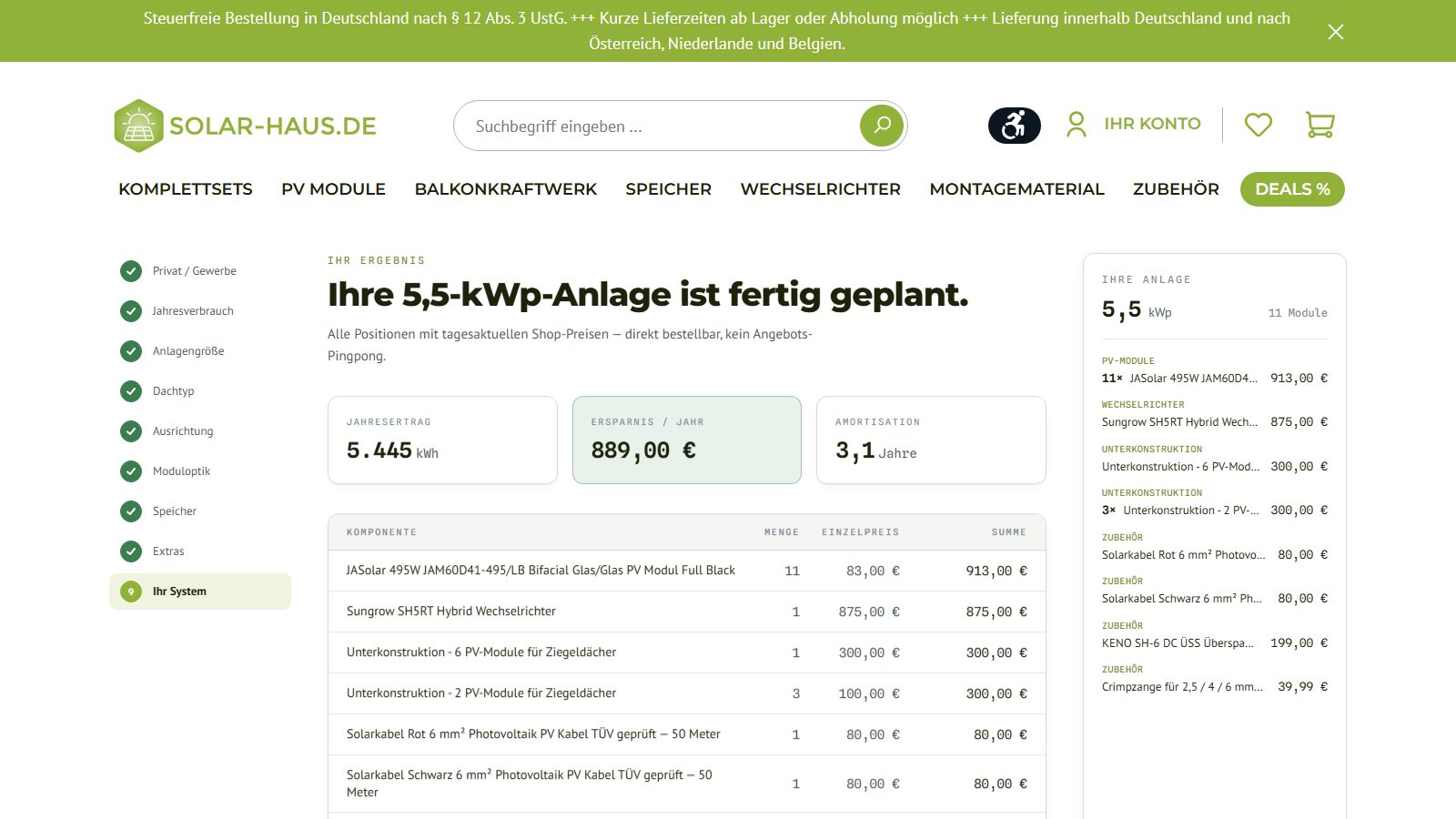The width and height of the screenshot is (1456, 819).
Task: Go to the Speicher step
Action: coord(200,511)
